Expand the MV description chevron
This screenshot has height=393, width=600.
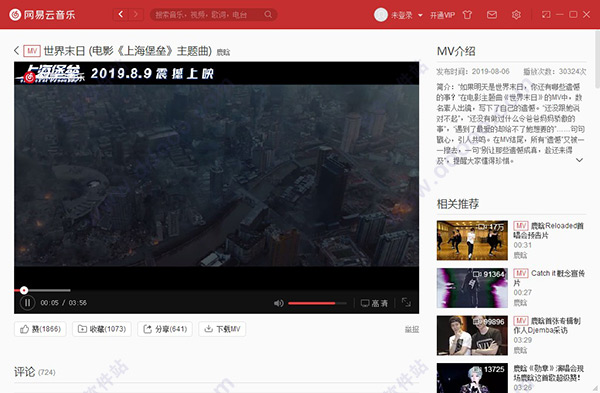coord(579,160)
